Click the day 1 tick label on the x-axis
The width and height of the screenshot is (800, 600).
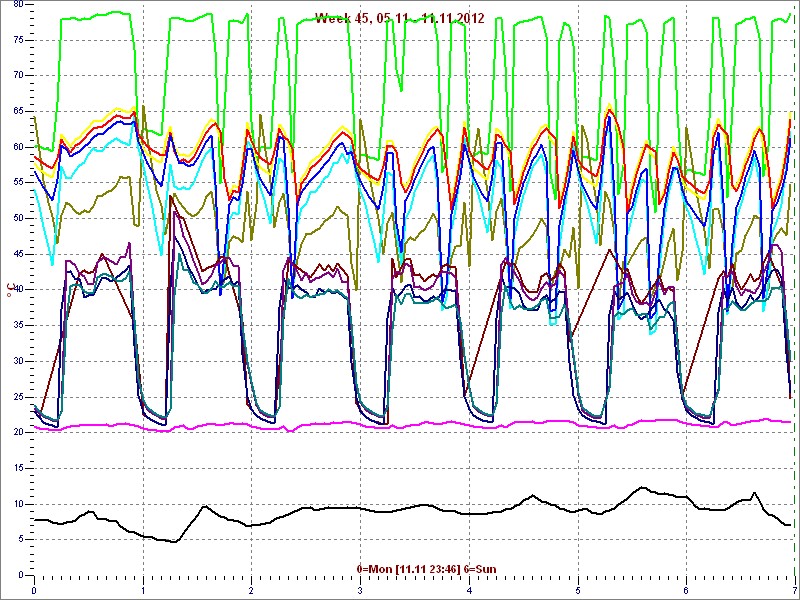[x=143, y=590]
